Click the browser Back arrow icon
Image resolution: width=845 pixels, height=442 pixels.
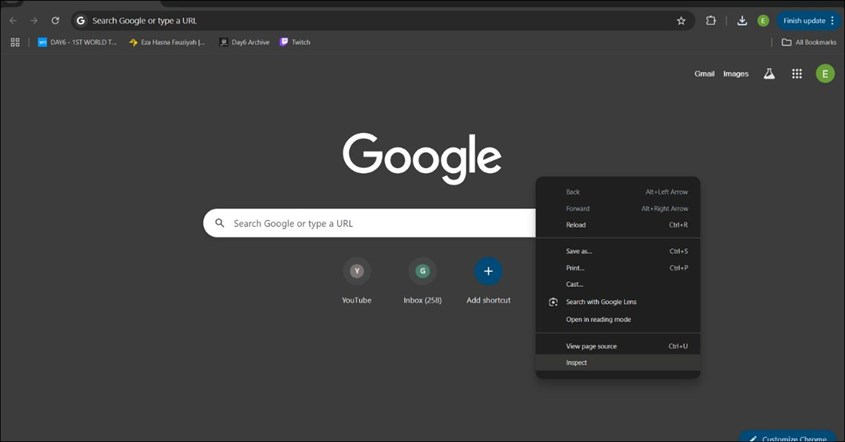pyautogui.click(x=13, y=20)
